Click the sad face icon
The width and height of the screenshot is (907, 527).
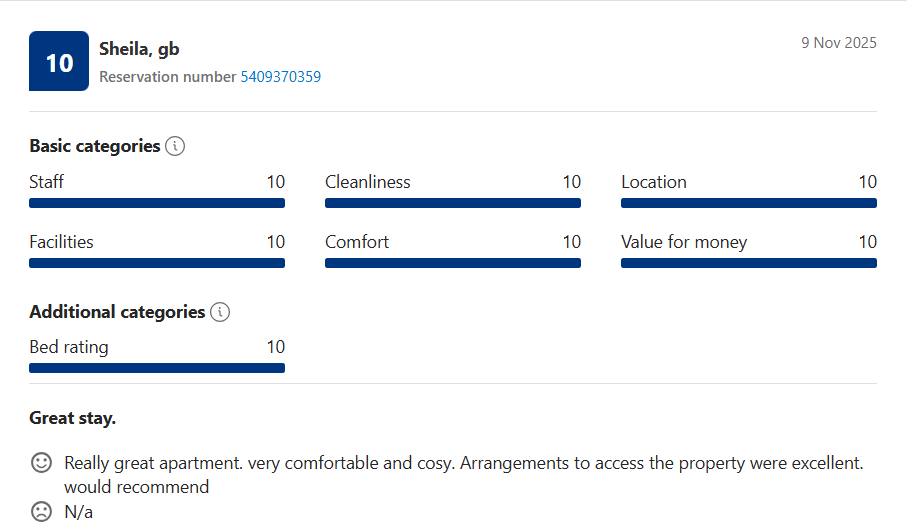41,512
